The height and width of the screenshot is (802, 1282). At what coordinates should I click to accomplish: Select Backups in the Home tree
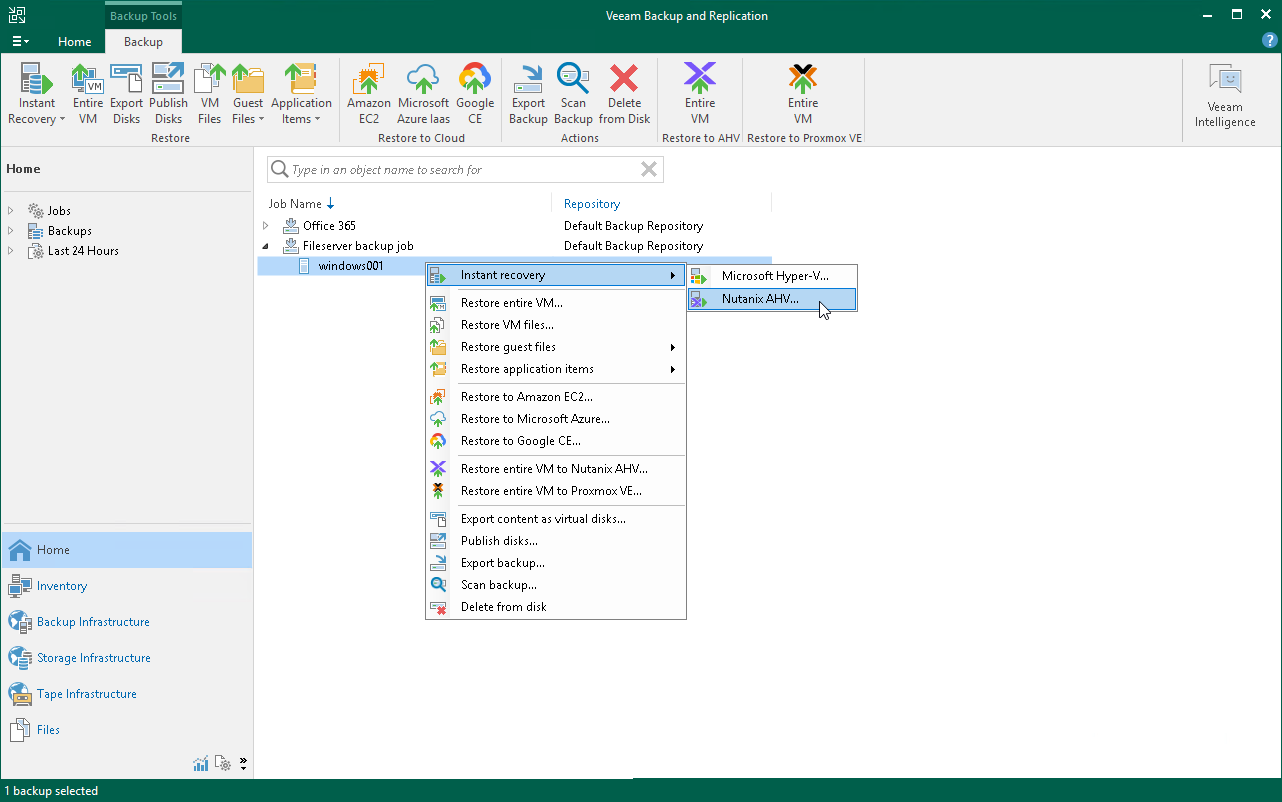point(69,231)
